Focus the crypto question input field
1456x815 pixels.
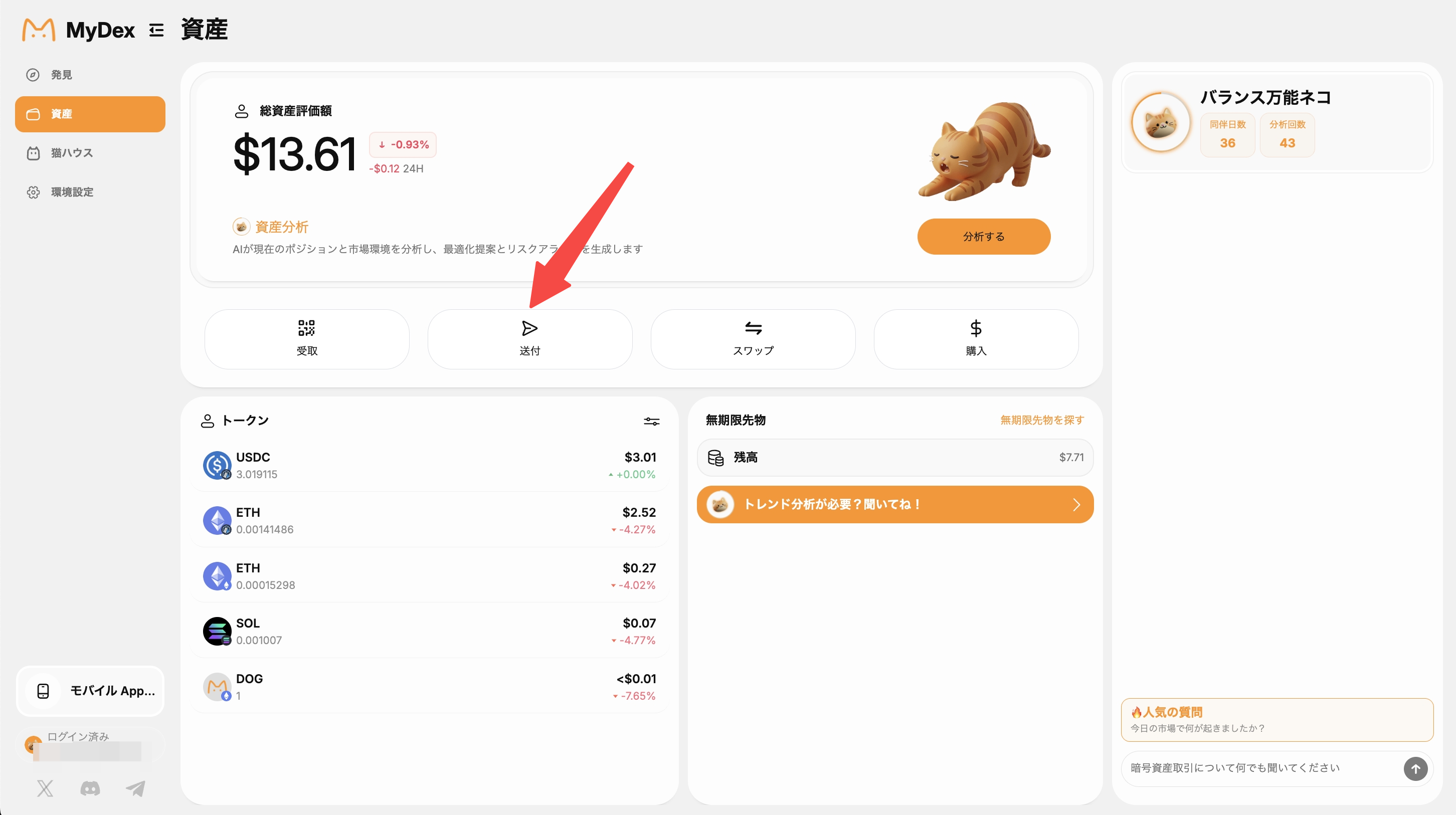(1263, 767)
